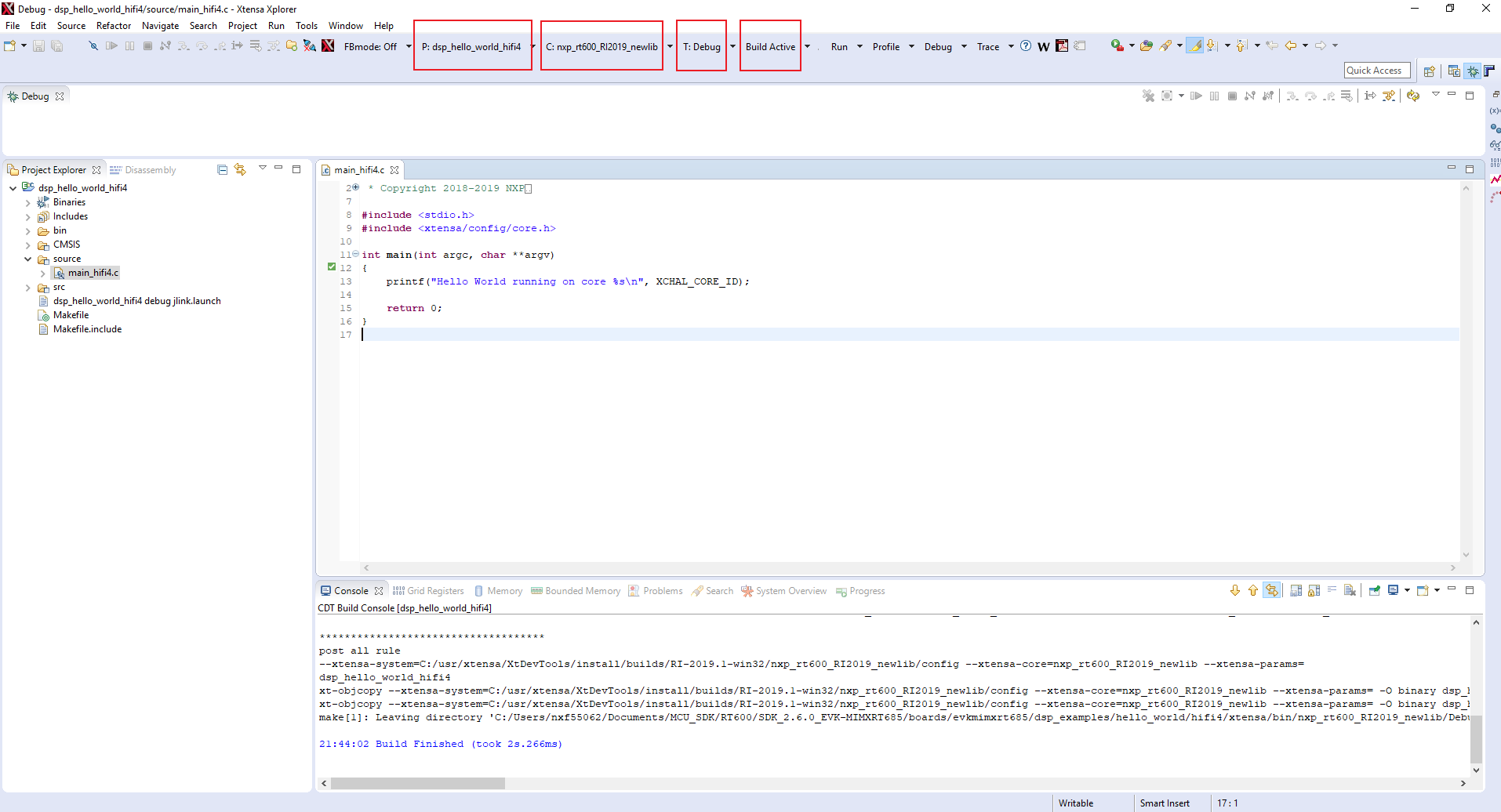Expand the Includes tree node
Screen dimensions: 1501x812
tap(28, 216)
